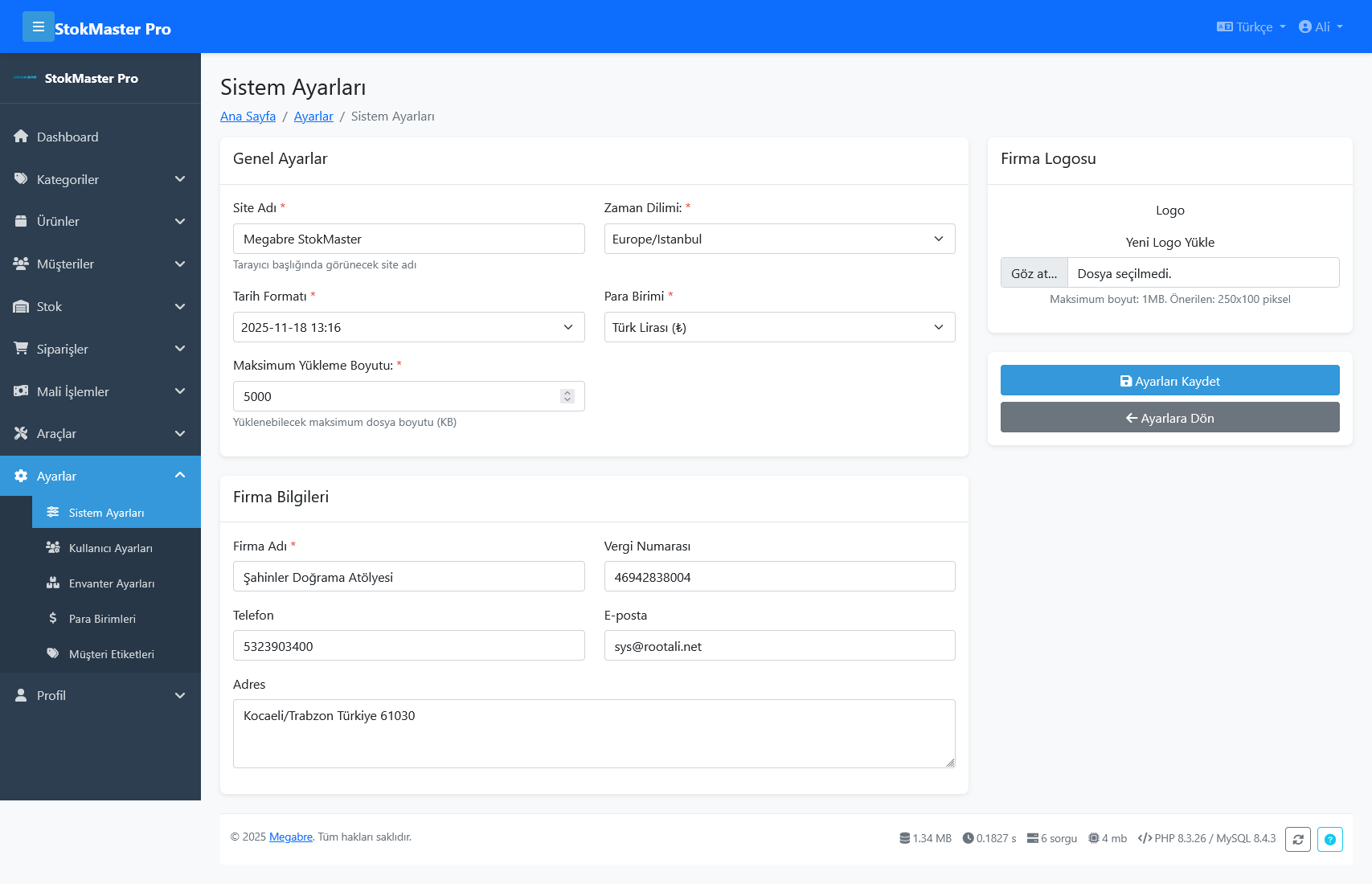
Task: Open Sistem Ayarları via its sliders icon
Action: pos(53,512)
